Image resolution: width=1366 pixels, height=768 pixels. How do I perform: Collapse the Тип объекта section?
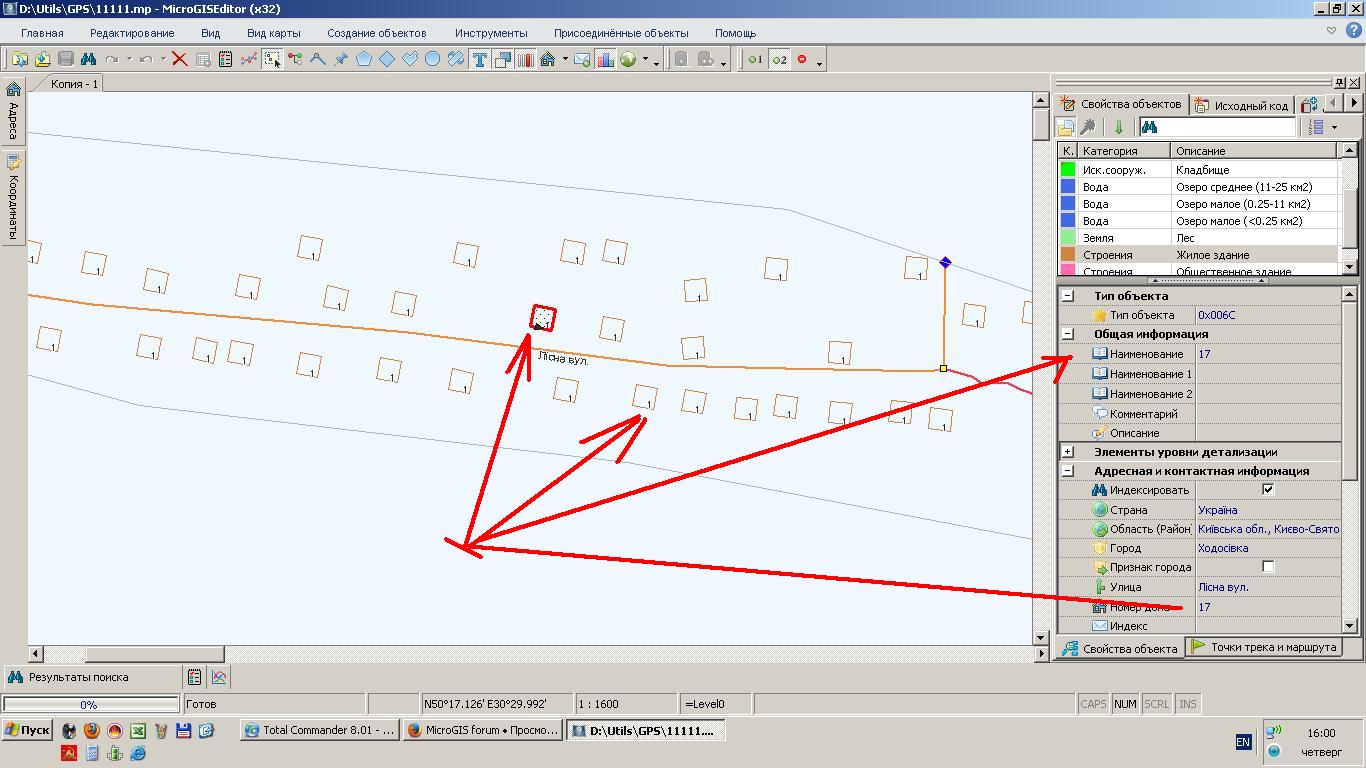(x=1067, y=296)
